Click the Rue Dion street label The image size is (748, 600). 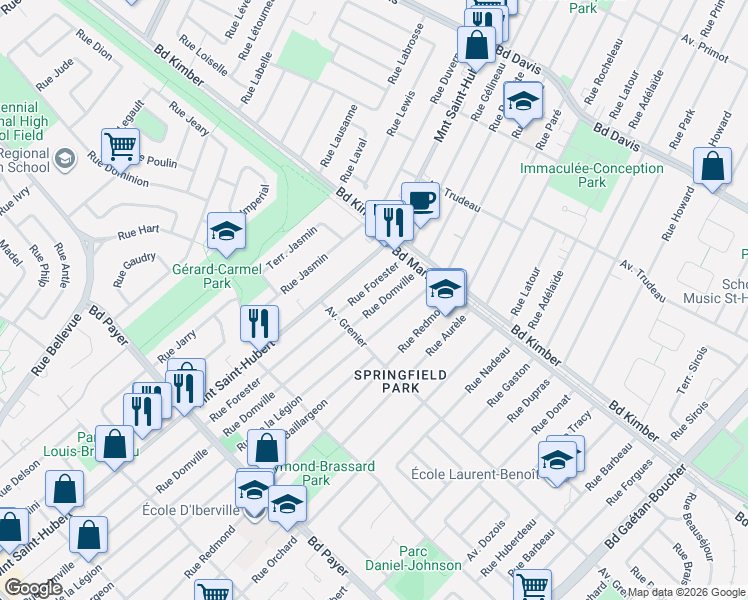coord(94,45)
